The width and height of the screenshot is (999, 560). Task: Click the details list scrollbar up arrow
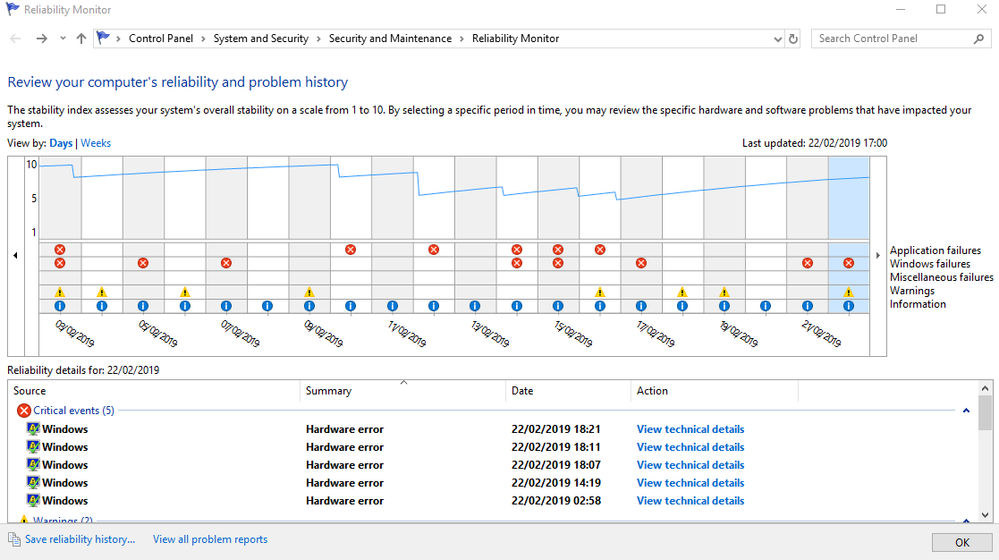(985, 388)
